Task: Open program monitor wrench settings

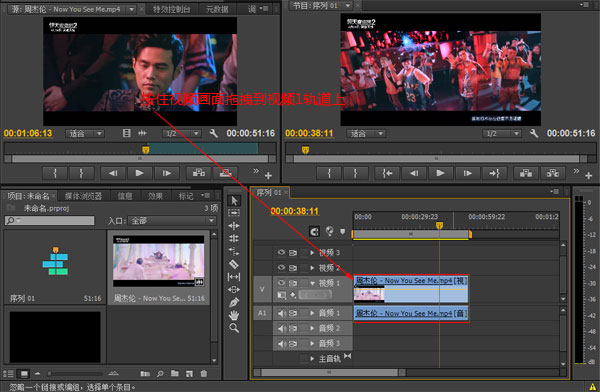Action: click(x=534, y=133)
